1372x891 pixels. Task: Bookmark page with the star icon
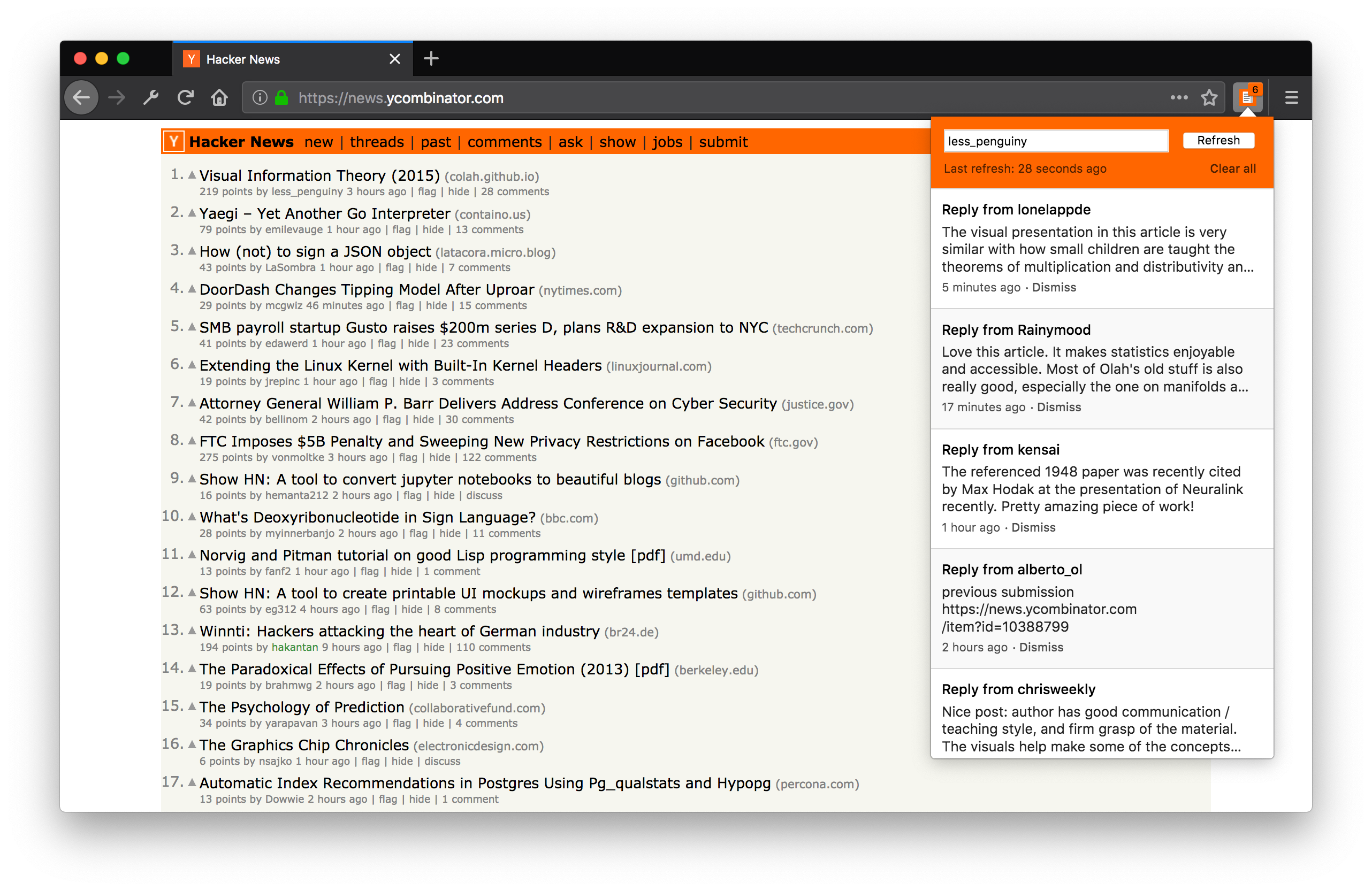point(1209,97)
